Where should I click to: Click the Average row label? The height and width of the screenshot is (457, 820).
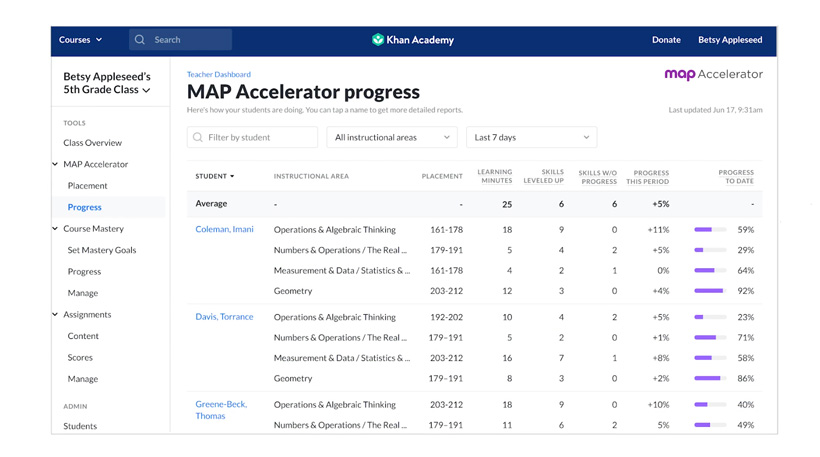click(211, 203)
